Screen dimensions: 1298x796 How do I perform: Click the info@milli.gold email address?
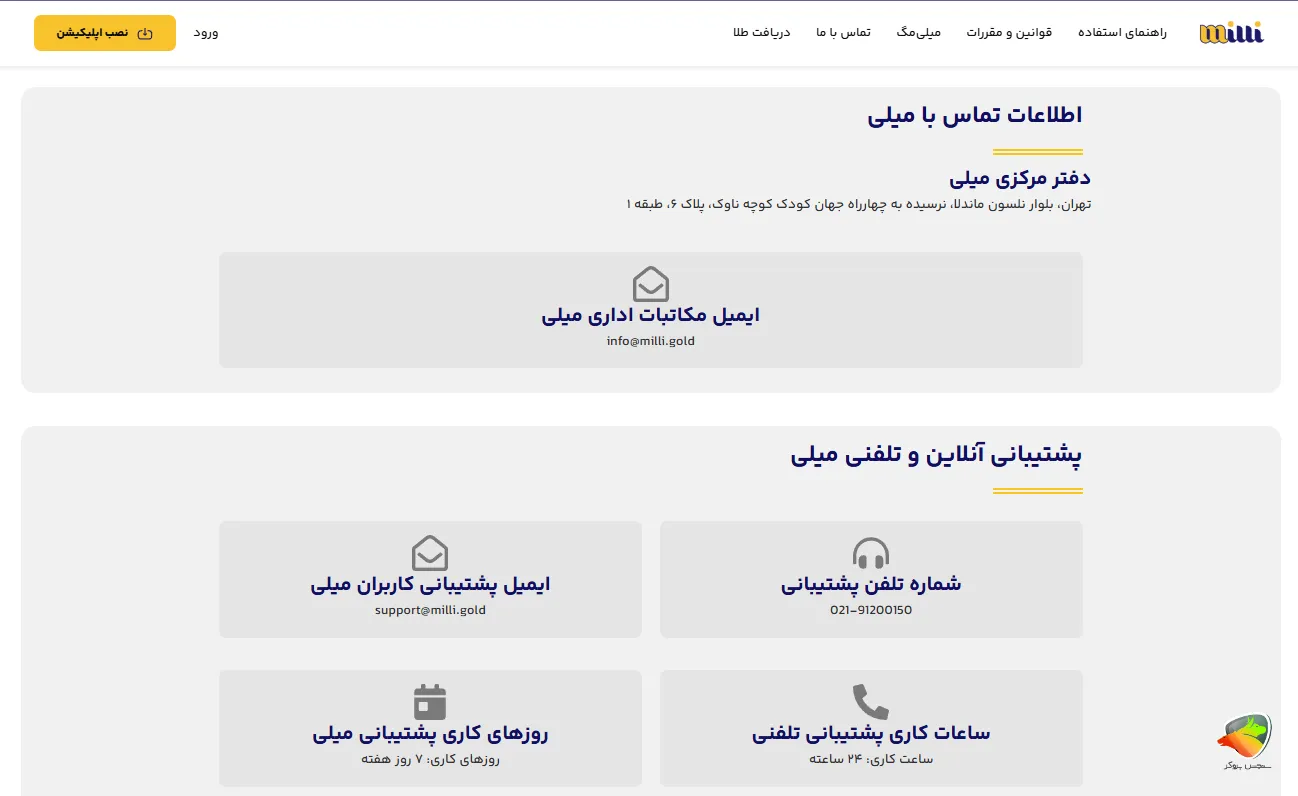coord(651,340)
